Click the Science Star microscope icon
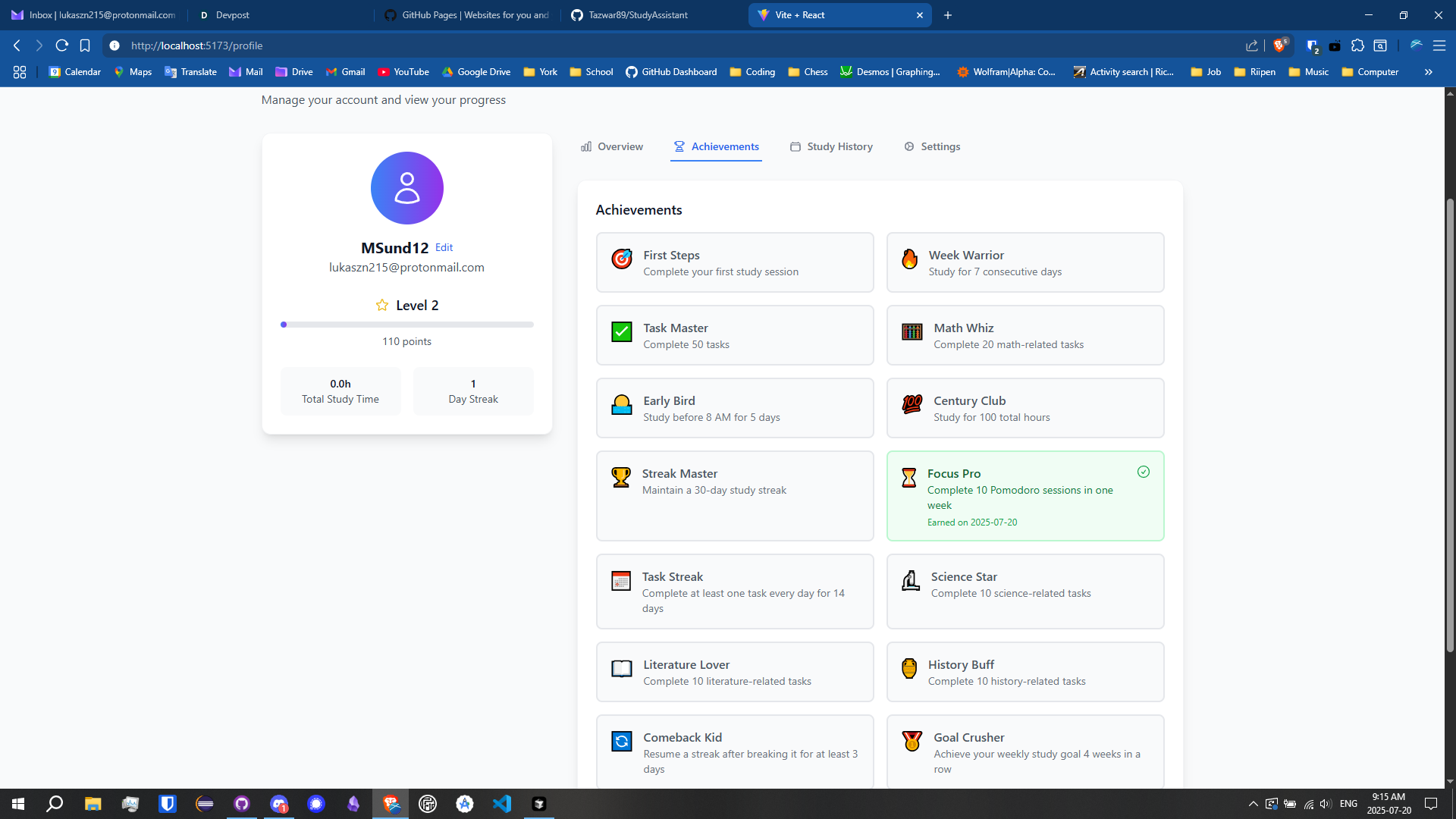Screen dimensions: 1456x819 click(x=911, y=580)
